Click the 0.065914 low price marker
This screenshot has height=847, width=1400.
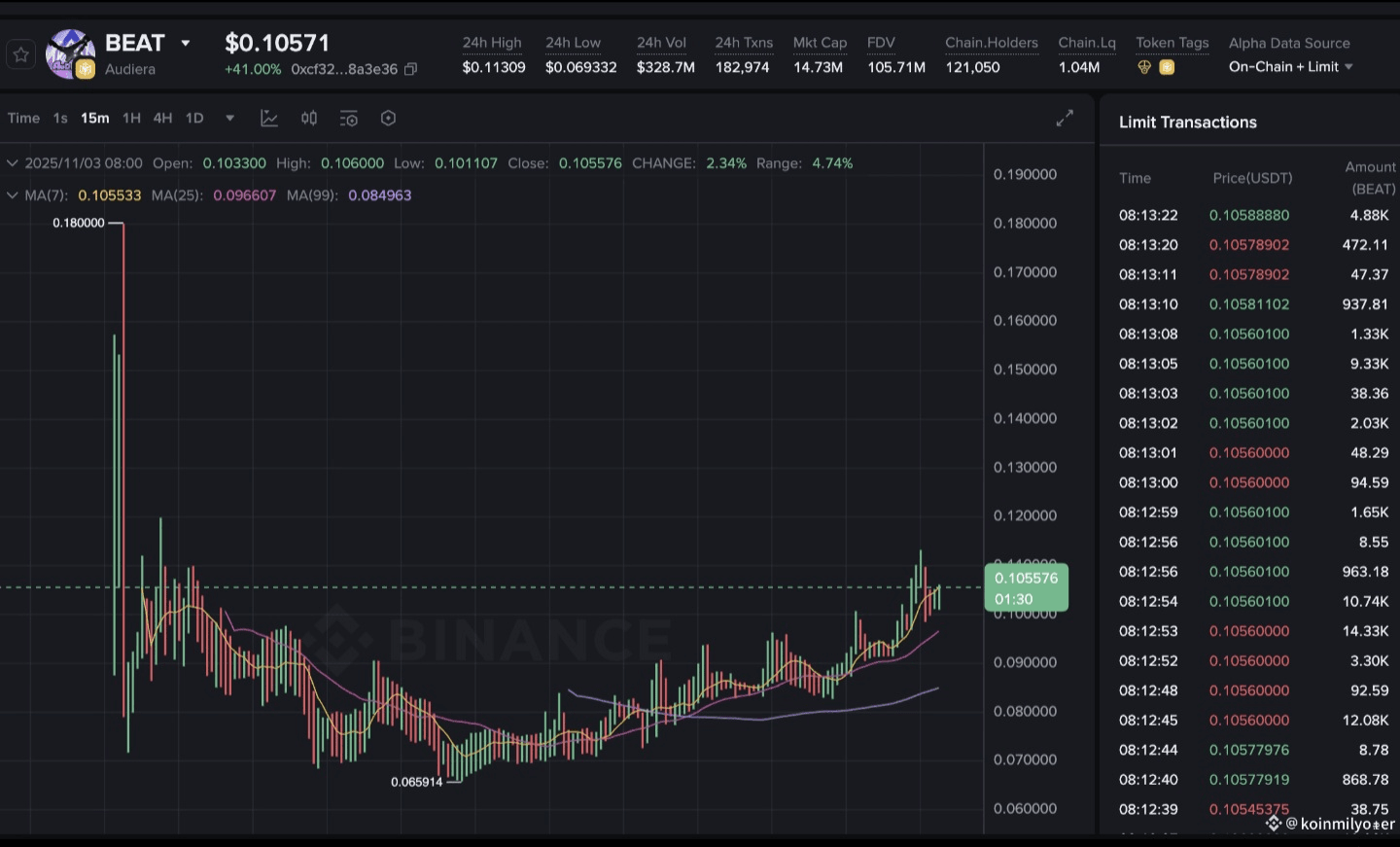(417, 782)
